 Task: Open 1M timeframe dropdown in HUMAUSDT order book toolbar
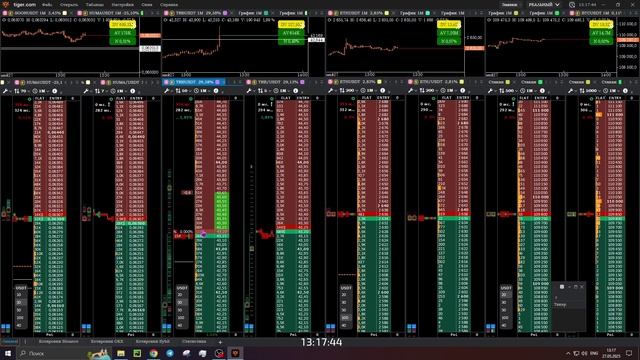click(40, 91)
